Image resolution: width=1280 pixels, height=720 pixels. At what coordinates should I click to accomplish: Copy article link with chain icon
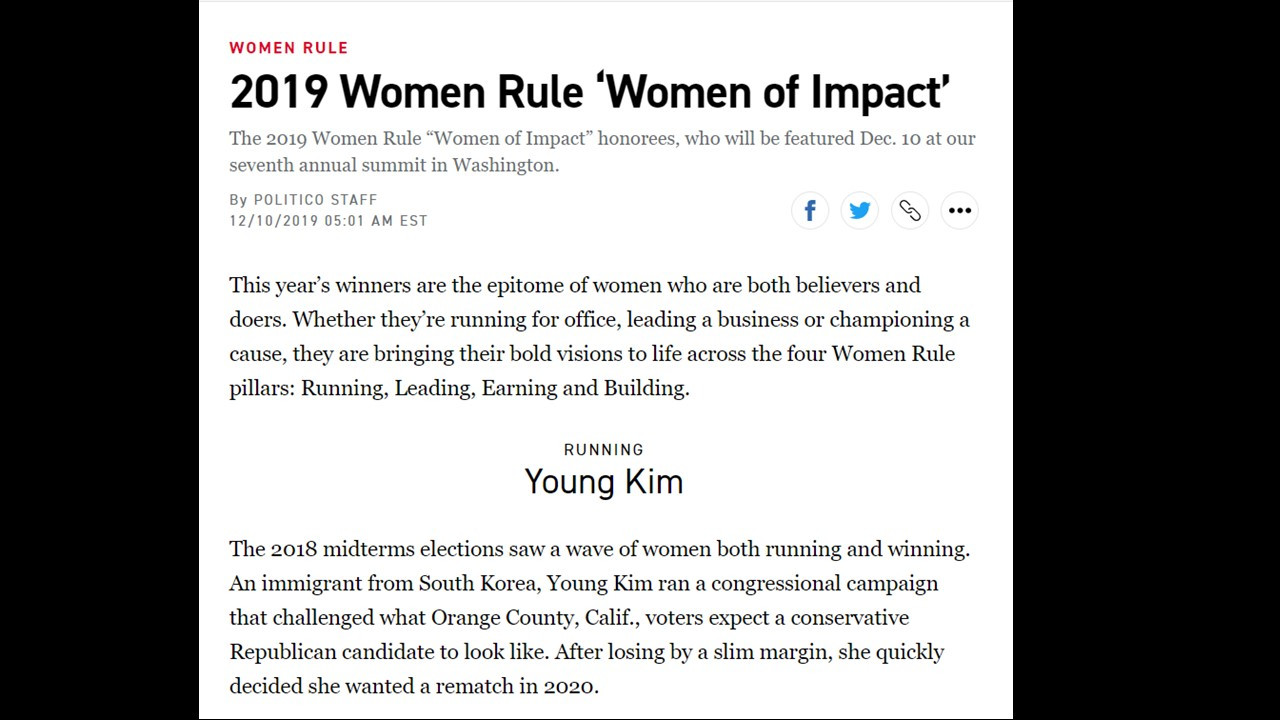[910, 210]
